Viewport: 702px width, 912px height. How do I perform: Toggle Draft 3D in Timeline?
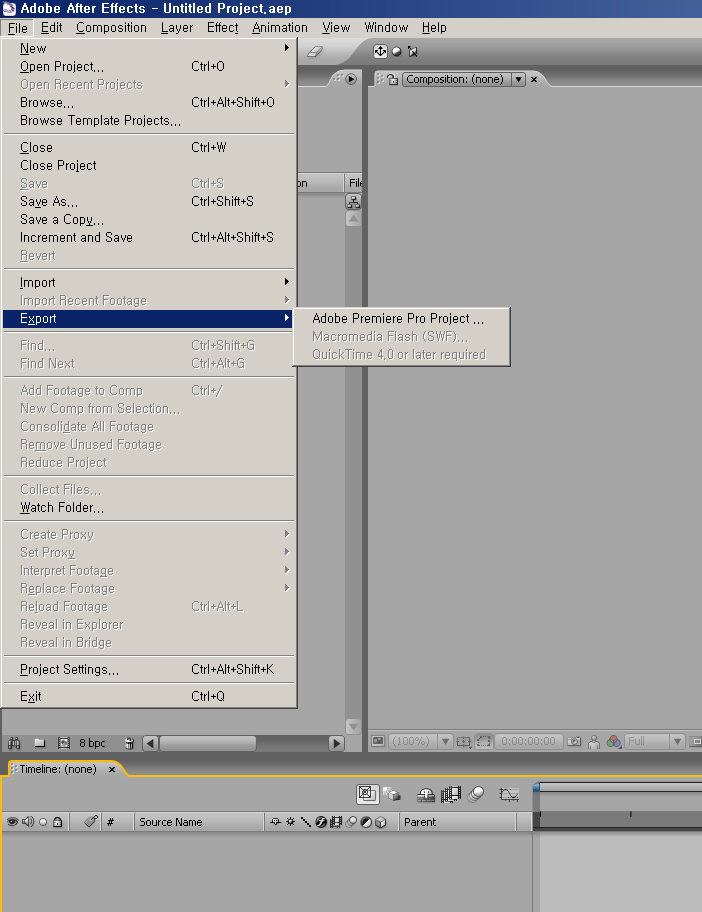click(x=392, y=795)
